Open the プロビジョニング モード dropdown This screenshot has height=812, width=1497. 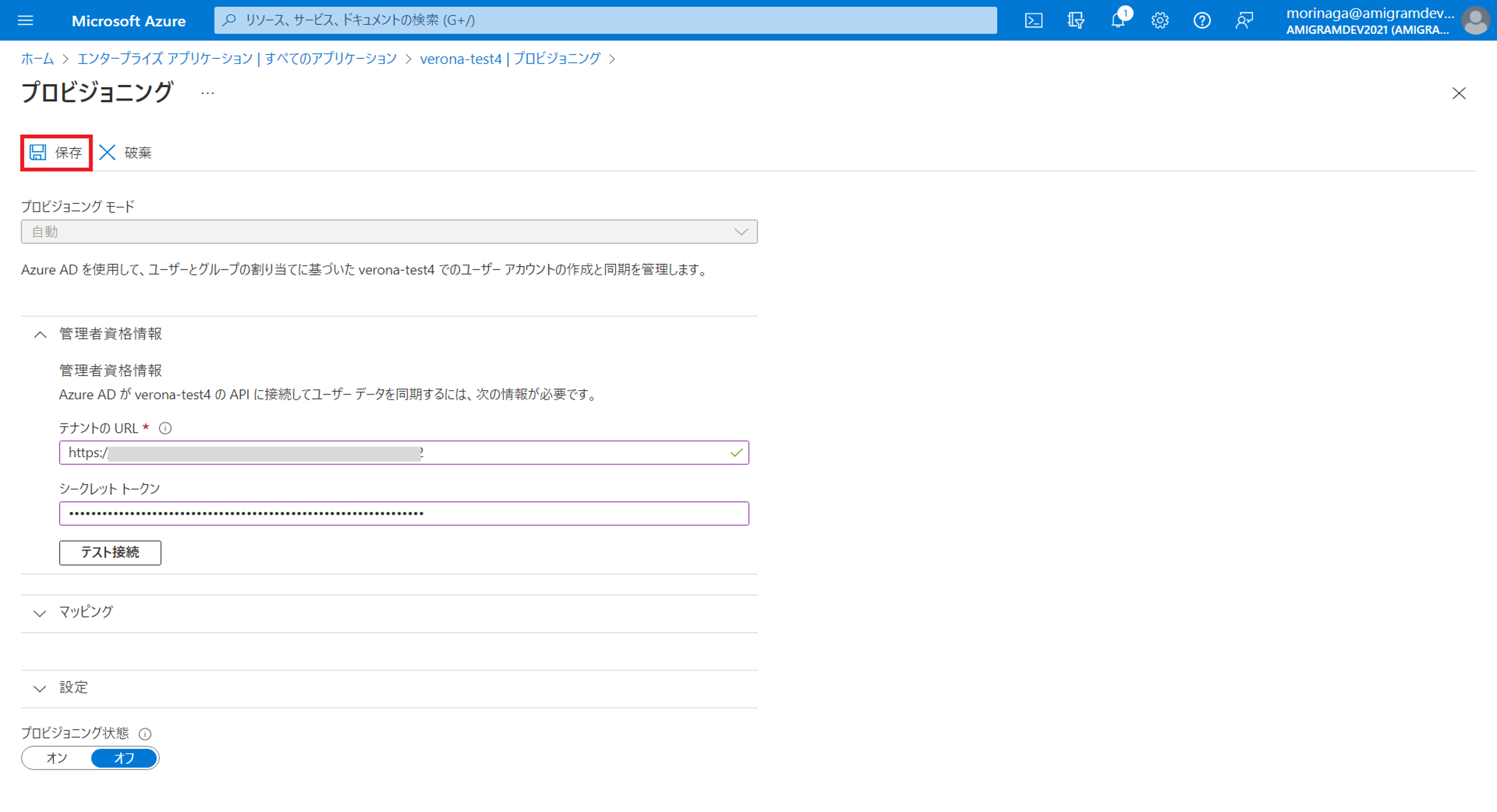(390, 231)
